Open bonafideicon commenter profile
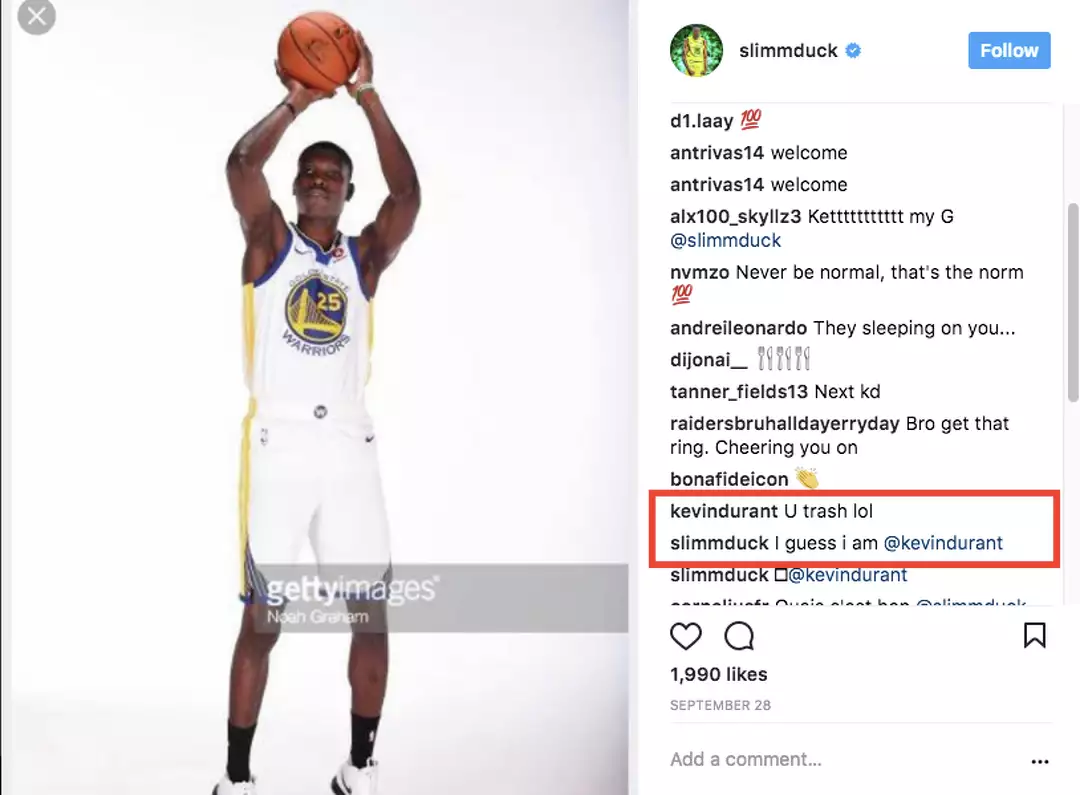The height and width of the screenshot is (795, 1080). (x=729, y=479)
